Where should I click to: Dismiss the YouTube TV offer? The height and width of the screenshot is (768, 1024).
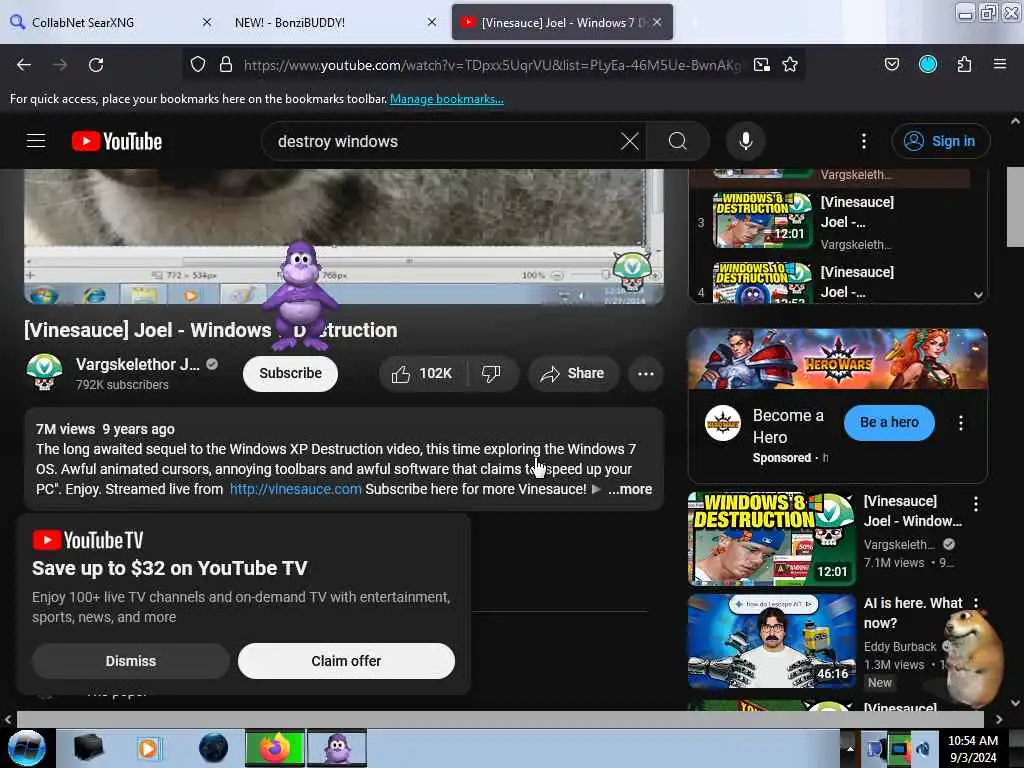(131, 661)
